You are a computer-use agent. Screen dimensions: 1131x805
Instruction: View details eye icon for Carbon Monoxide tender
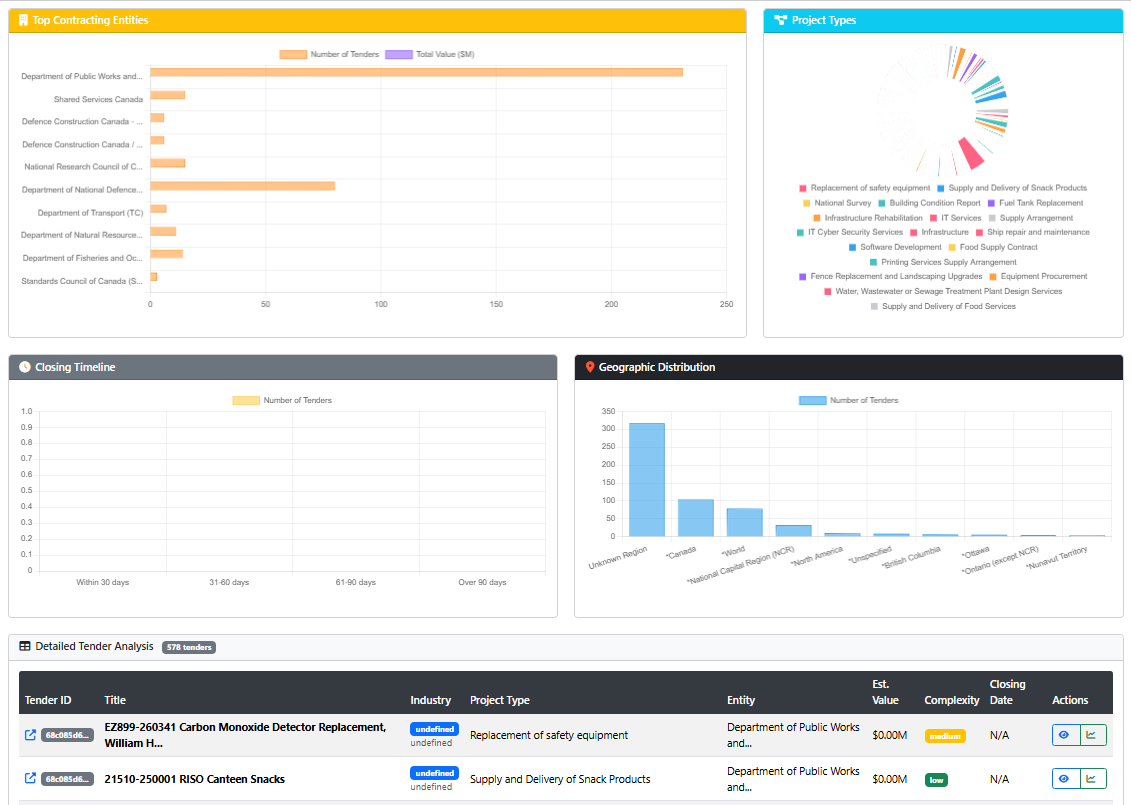(x=1065, y=735)
